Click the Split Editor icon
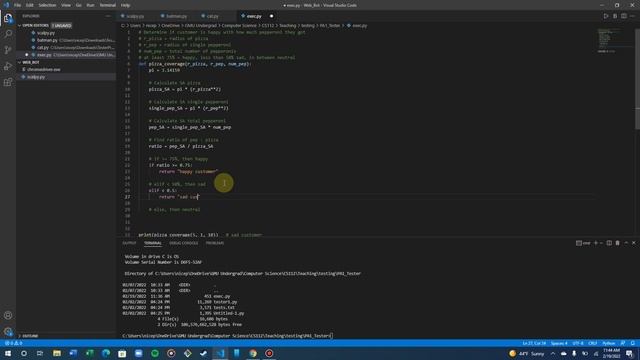 pyautogui.click(x=624, y=16)
